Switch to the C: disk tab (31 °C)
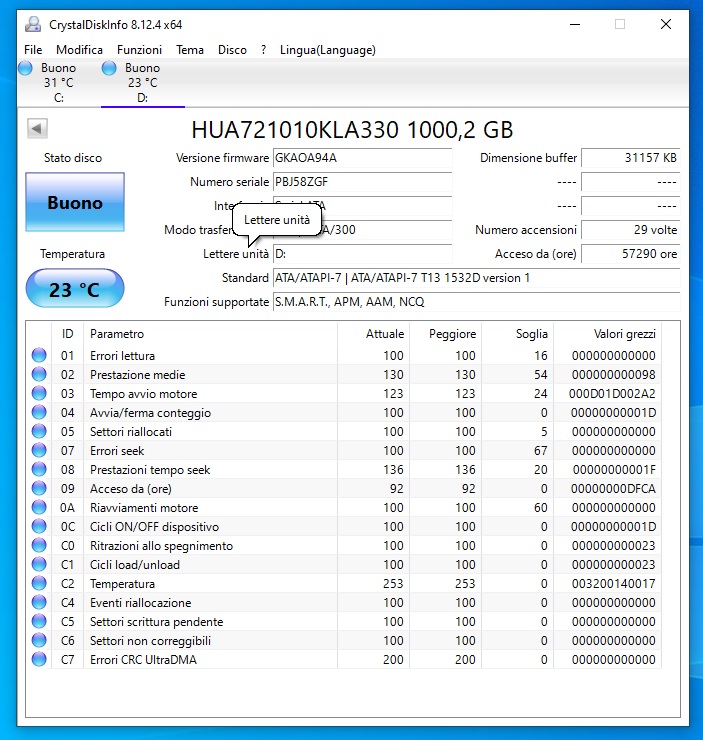Image resolution: width=703 pixels, height=740 pixels. (59, 83)
